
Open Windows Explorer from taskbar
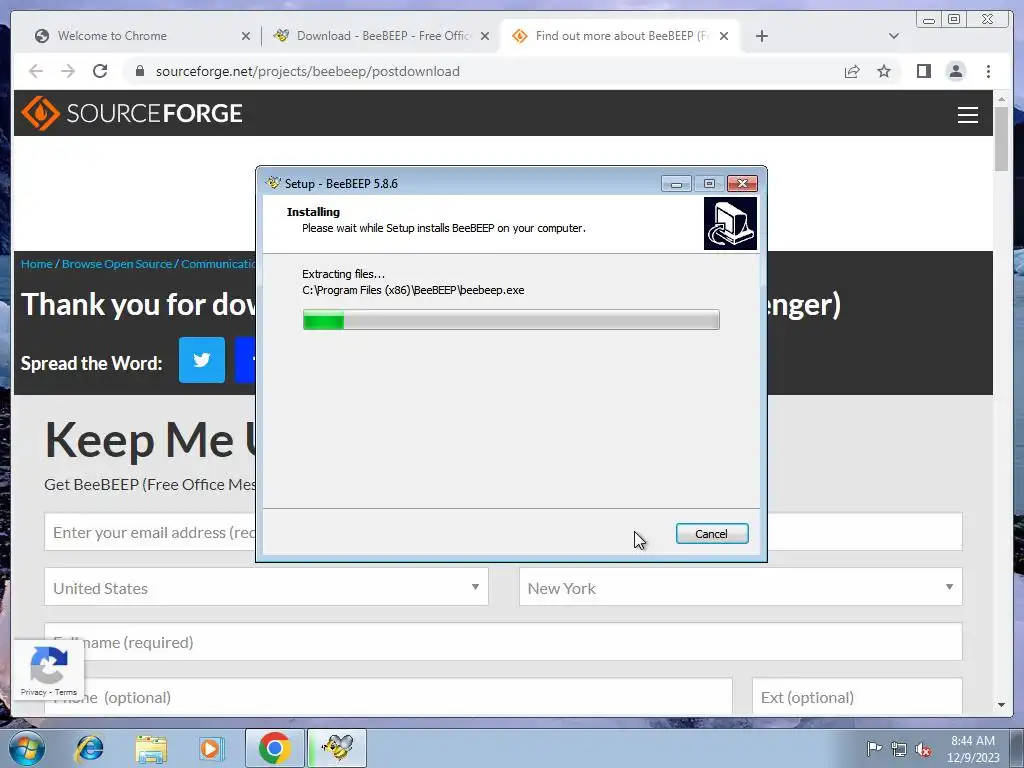pos(151,748)
